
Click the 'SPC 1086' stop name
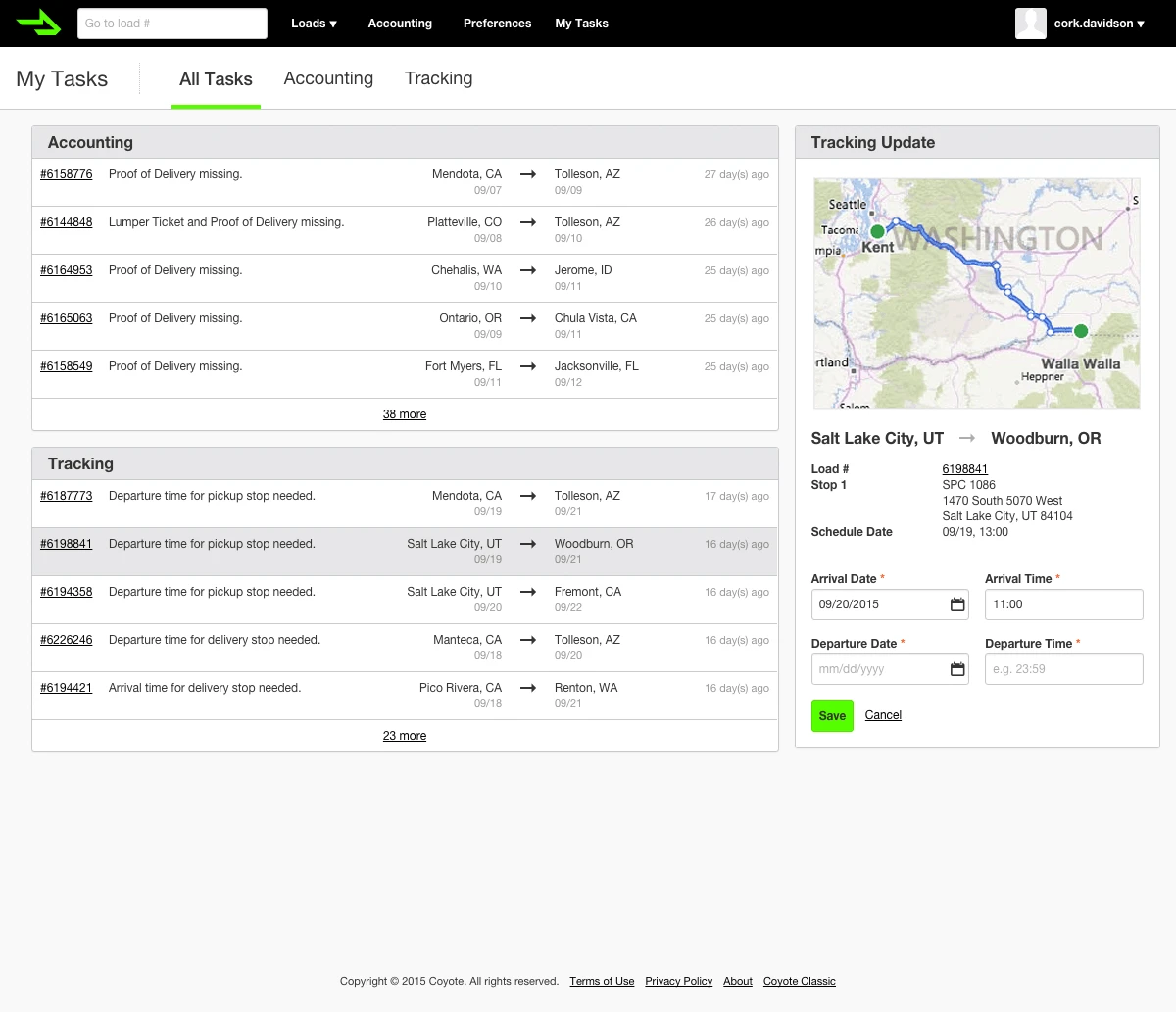pyautogui.click(x=968, y=485)
